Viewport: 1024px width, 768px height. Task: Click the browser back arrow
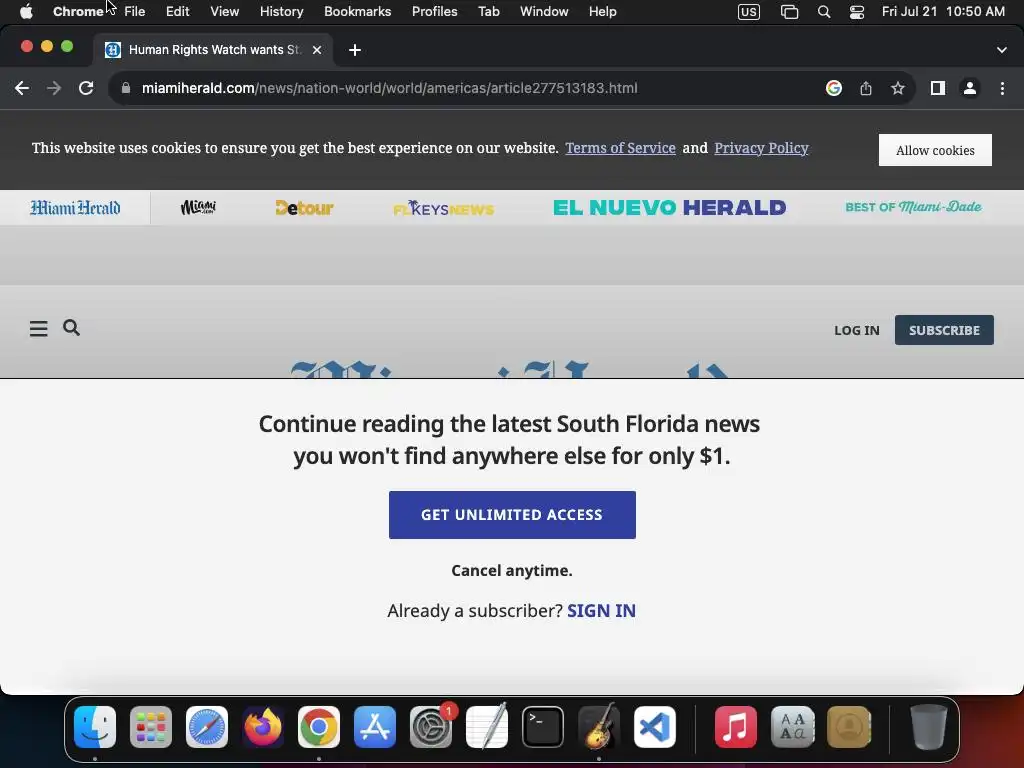point(22,88)
